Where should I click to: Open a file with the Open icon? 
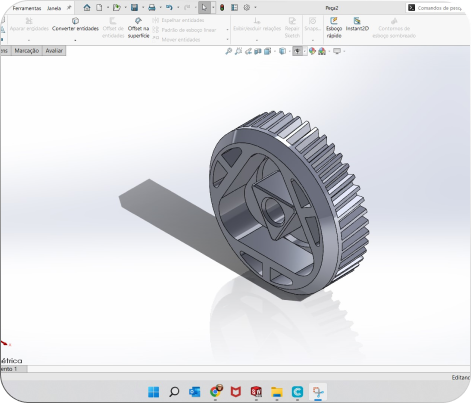116,7
